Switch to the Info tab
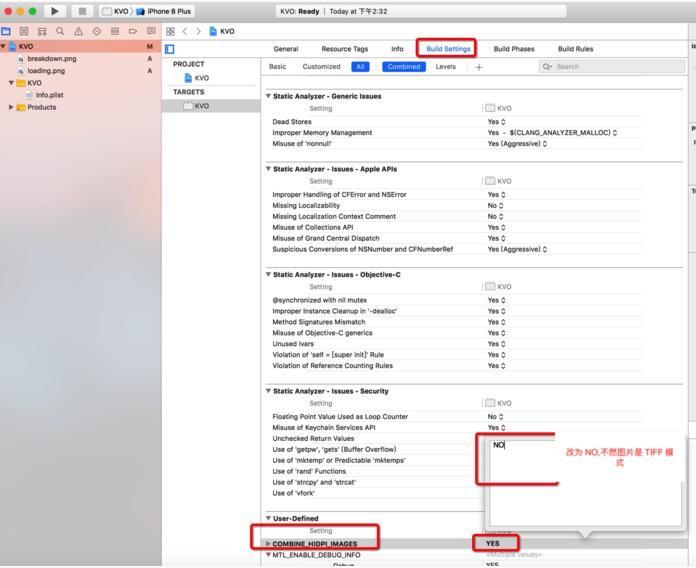Screen dimensions: 696x568 click(x=397, y=49)
